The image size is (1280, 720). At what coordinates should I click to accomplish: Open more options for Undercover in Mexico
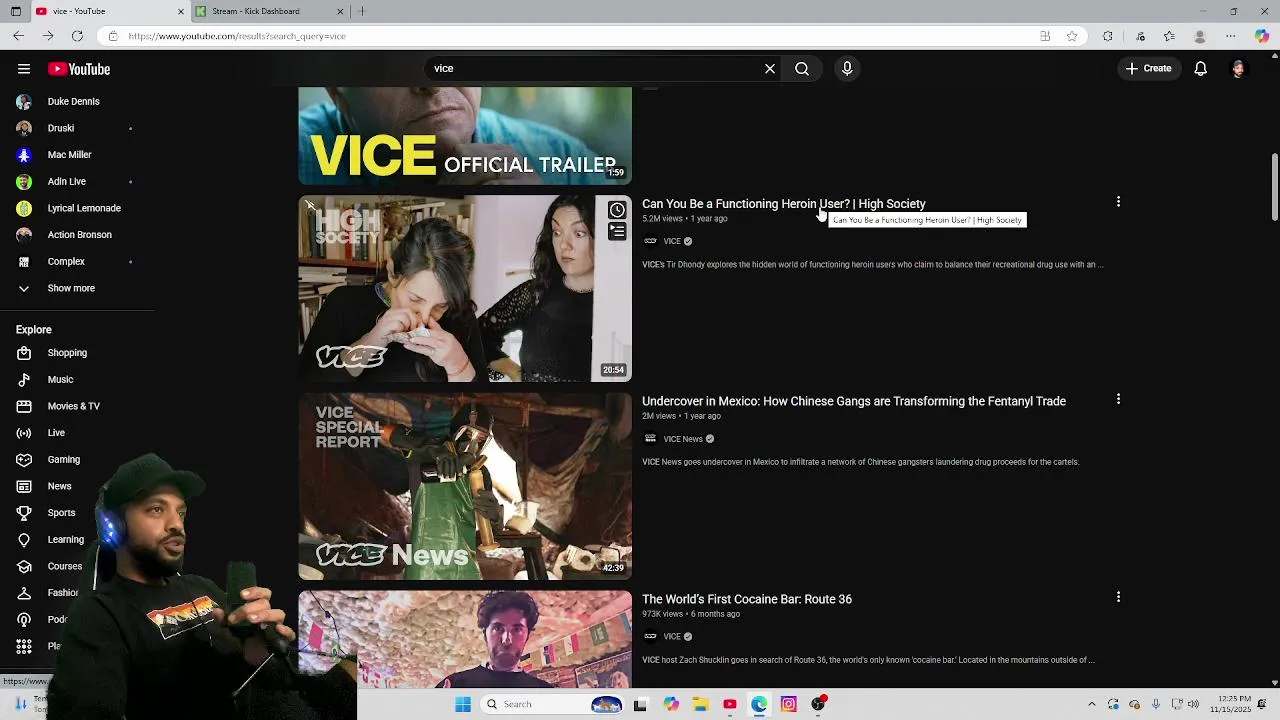[x=1118, y=399]
